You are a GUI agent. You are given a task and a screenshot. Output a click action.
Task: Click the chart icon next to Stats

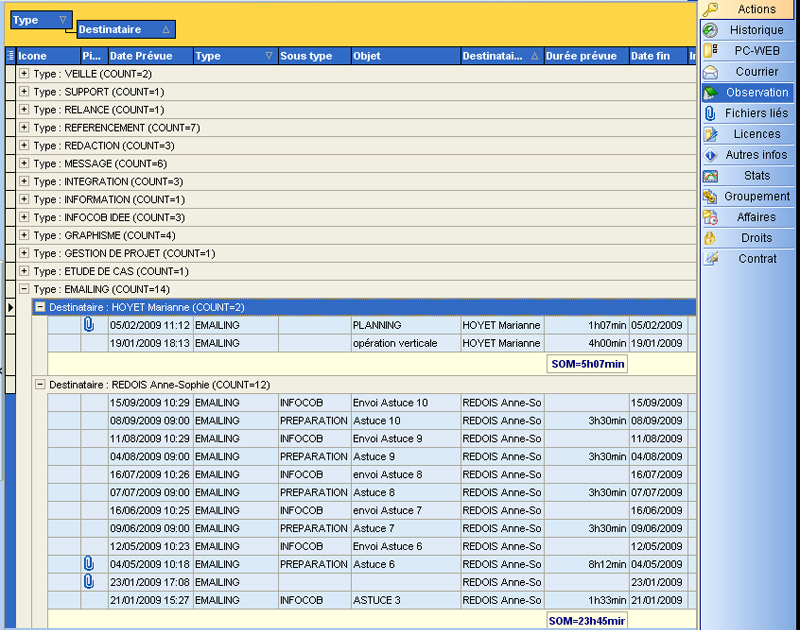click(x=711, y=176)
